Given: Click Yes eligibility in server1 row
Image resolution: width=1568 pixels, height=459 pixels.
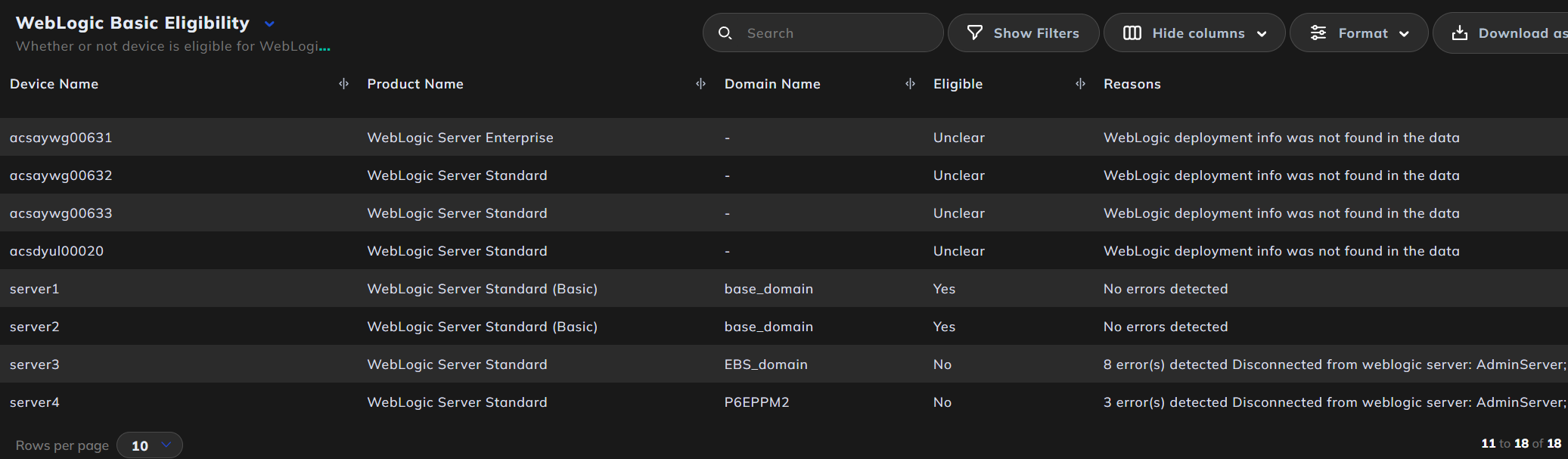Looking at the screenshot, I should coord(944,289).
